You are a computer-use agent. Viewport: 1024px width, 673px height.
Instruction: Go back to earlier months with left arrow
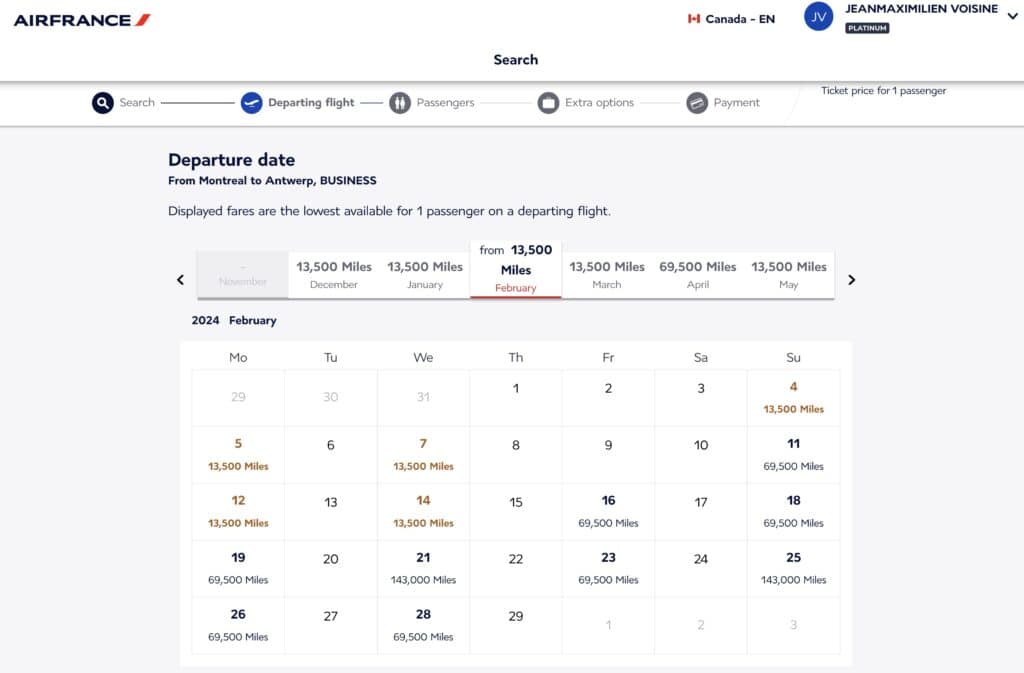[181, 280]
